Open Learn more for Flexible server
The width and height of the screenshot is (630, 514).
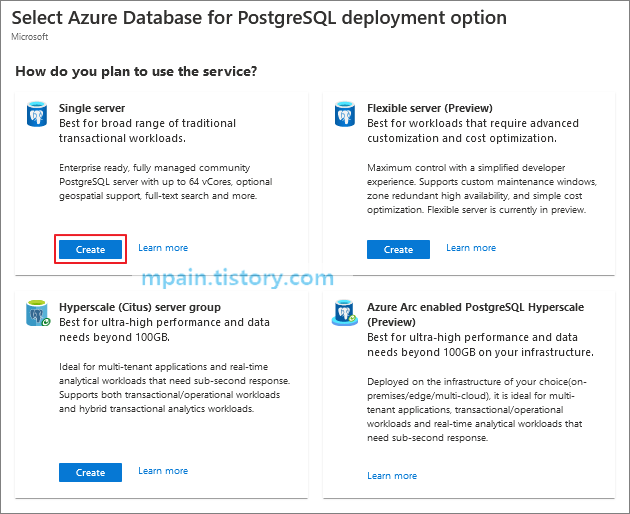471,248
